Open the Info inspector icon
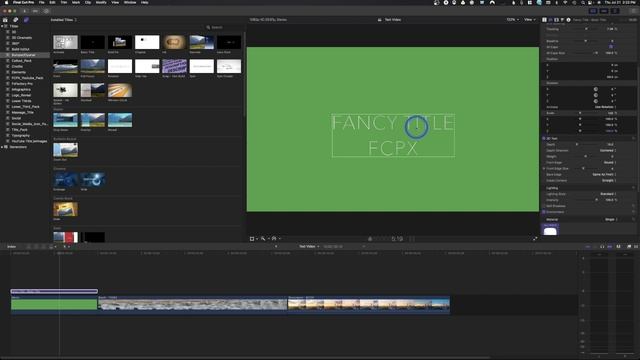Viewport: 640px width, 360px height. pos(568,20)
